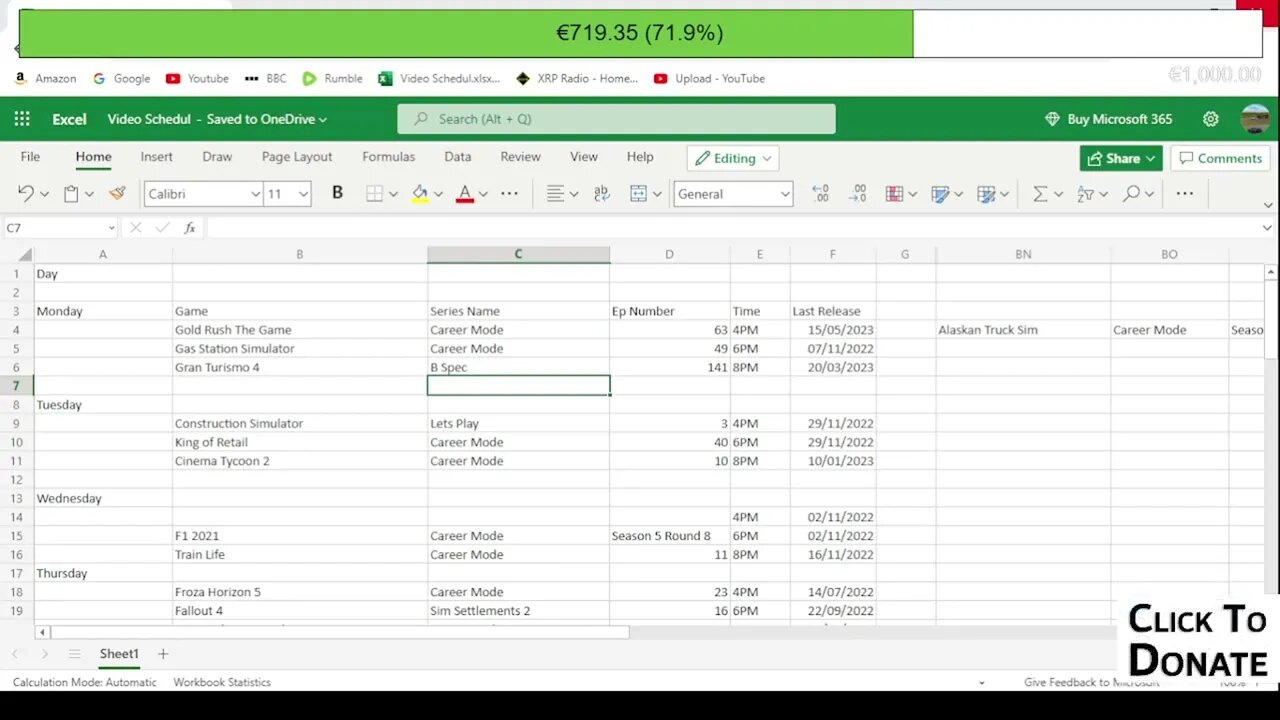Switch to the View tab
Screen dimensions: 1280x720
pos(584,157)
